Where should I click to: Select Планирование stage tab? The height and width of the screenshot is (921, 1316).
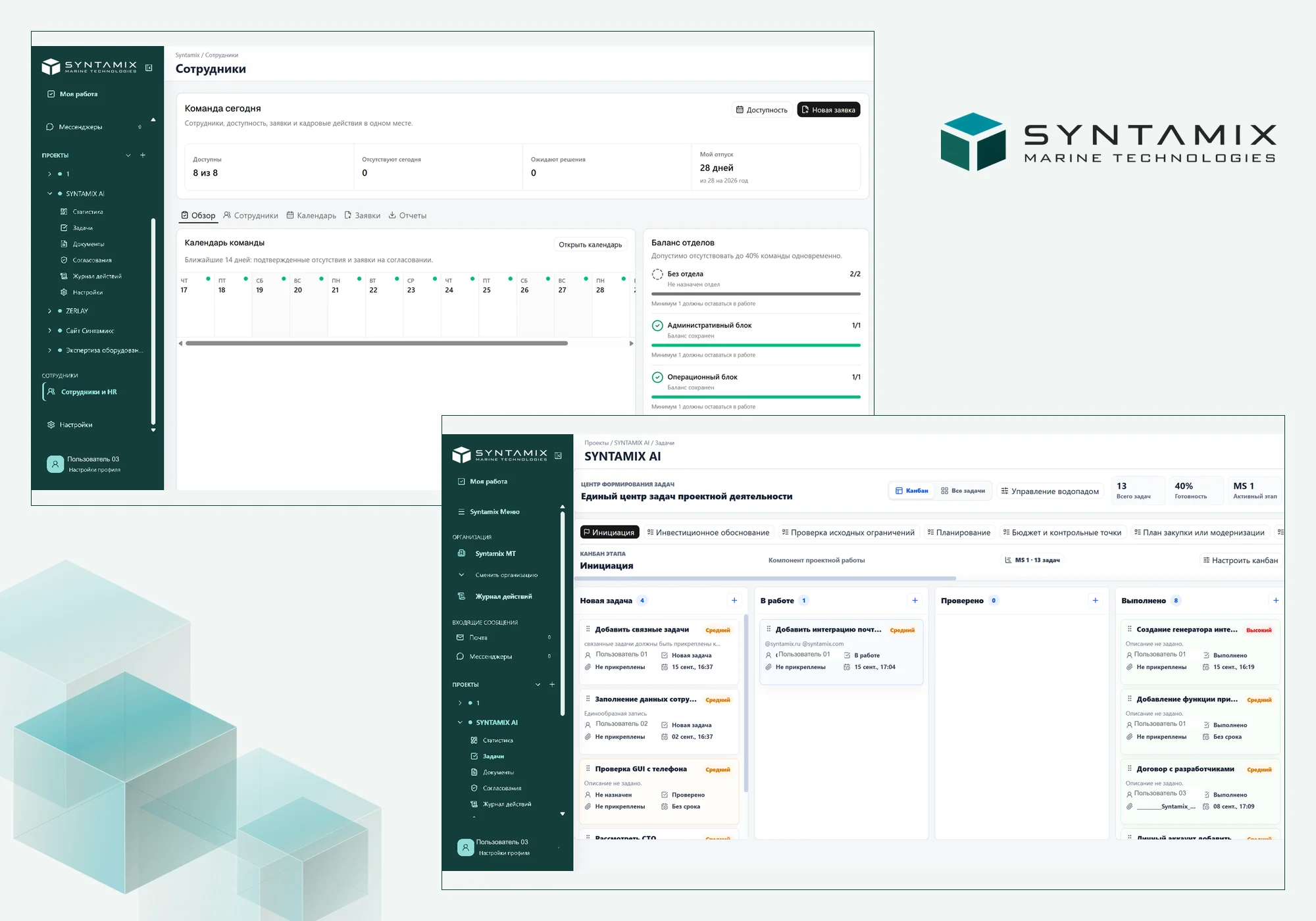coord(959,532)
